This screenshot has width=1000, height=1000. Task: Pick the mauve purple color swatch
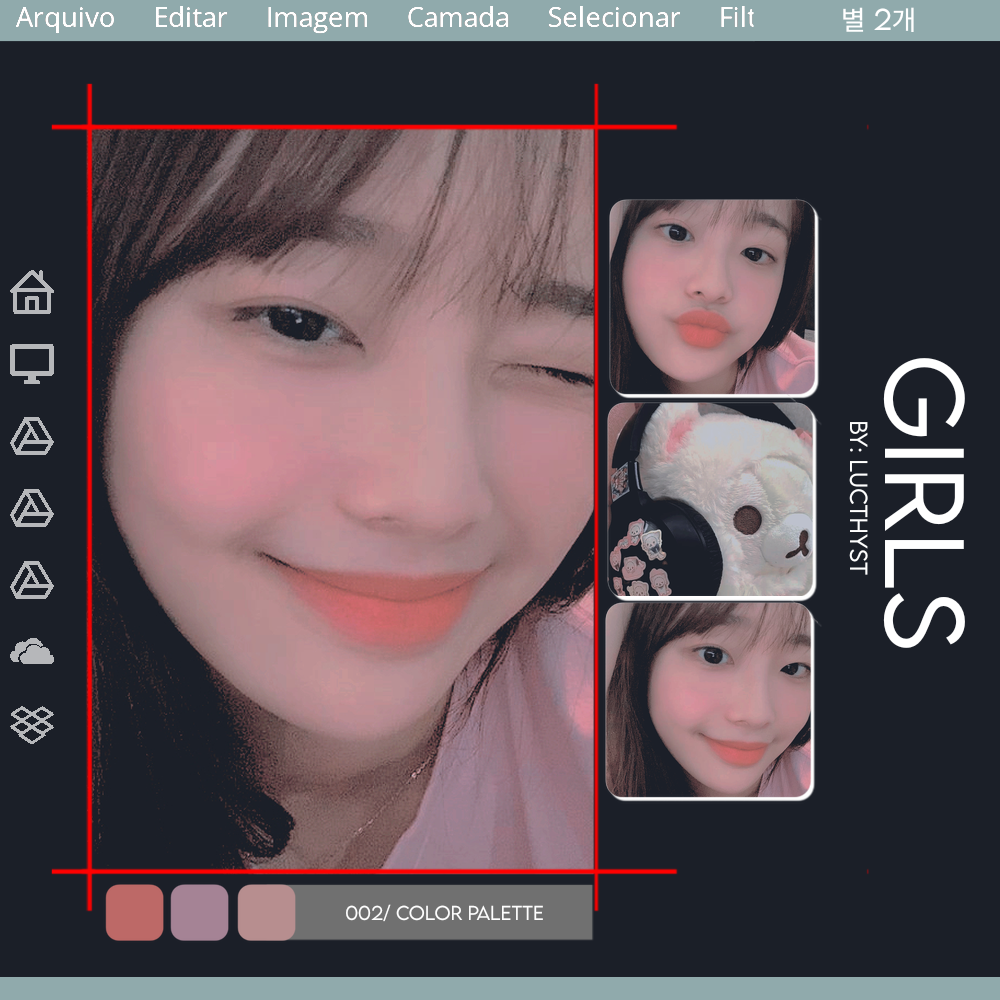[x=200, y=912]
